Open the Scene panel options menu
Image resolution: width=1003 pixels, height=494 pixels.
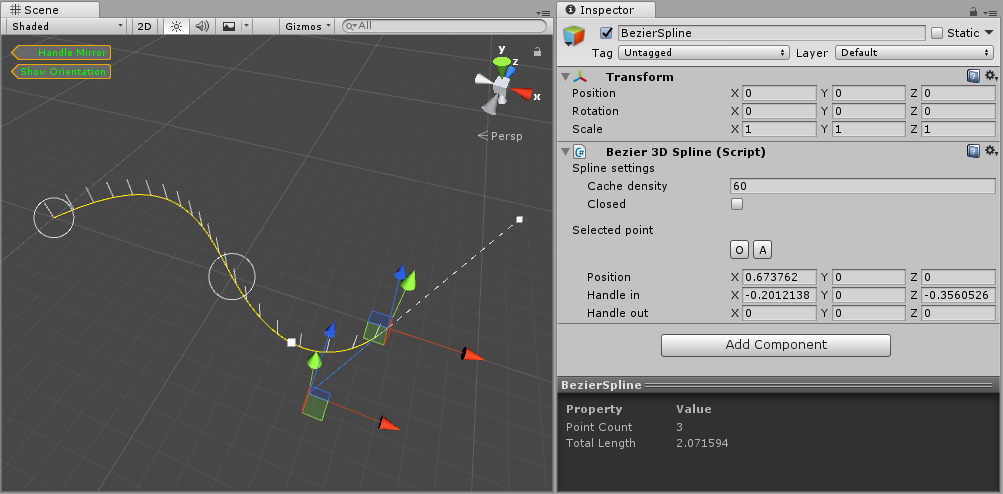pos(543,12)
